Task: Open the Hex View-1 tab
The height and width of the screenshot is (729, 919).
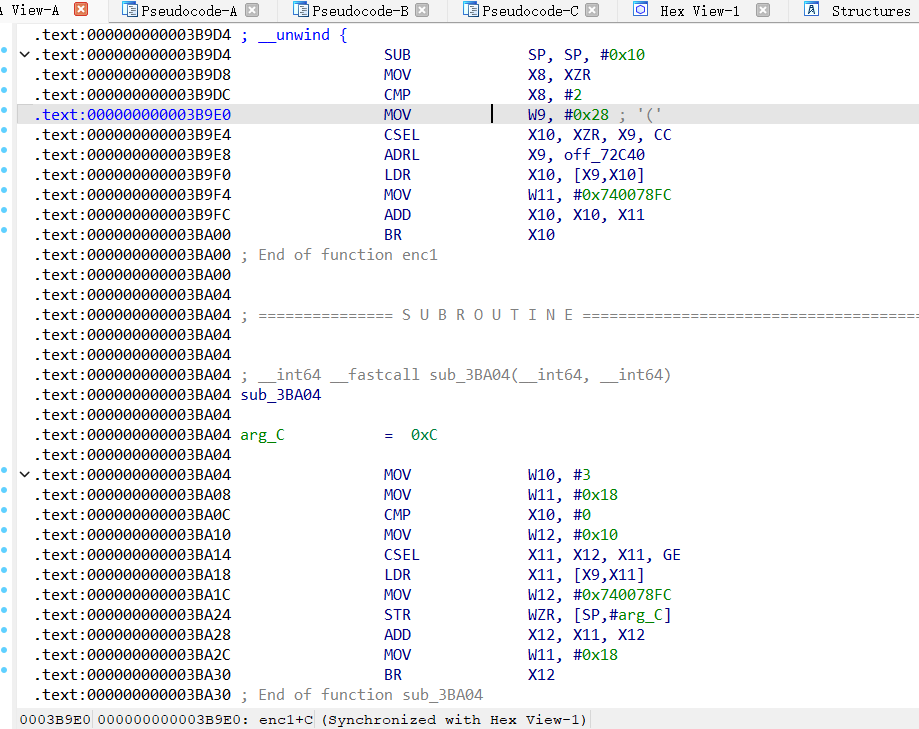Action: pyautogui.click(x=699, y=11)
